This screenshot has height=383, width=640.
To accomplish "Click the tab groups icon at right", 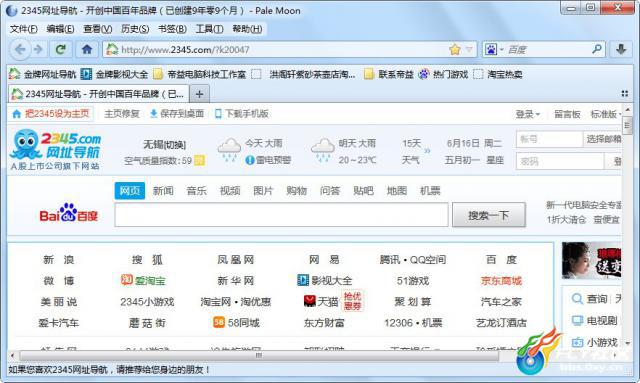I will click(624, 94).
